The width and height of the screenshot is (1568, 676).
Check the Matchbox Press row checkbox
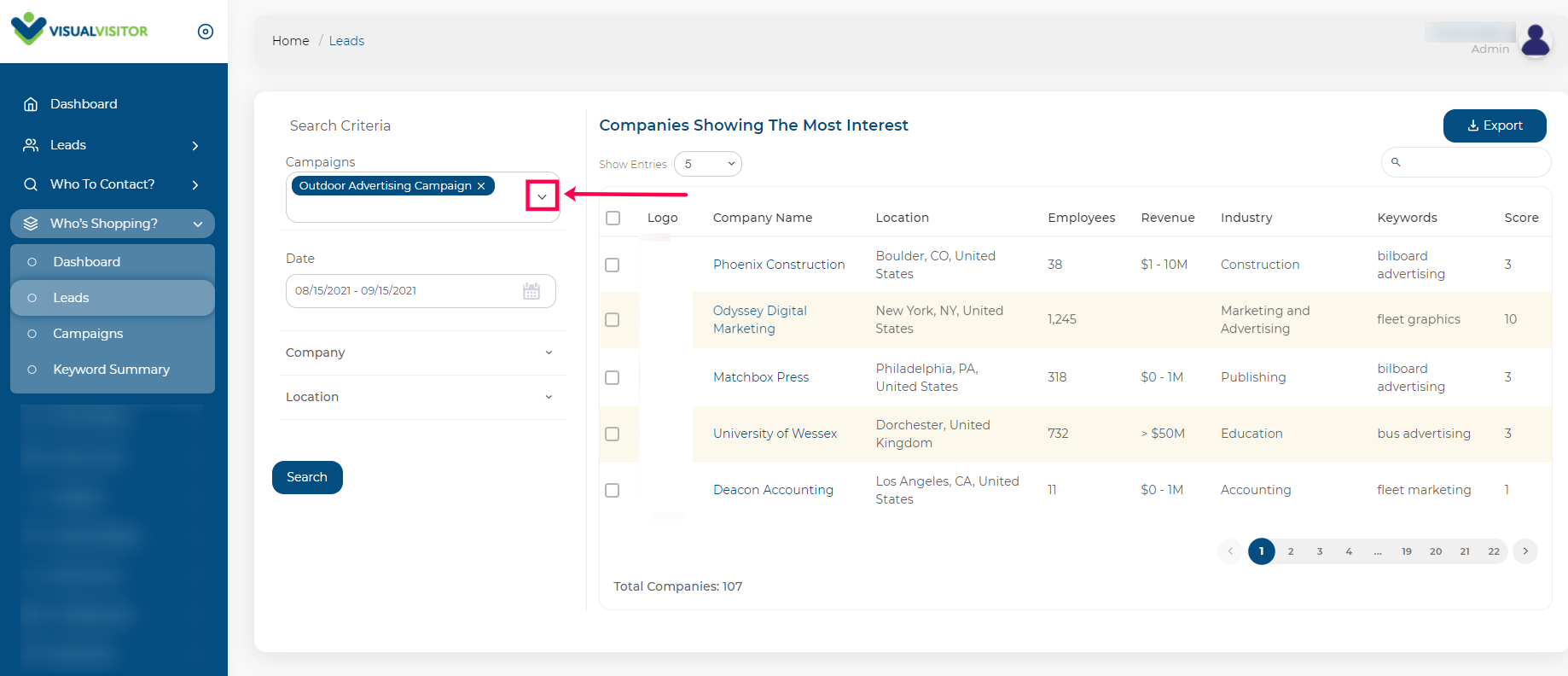pyautogui.click(x=613, y=377)
